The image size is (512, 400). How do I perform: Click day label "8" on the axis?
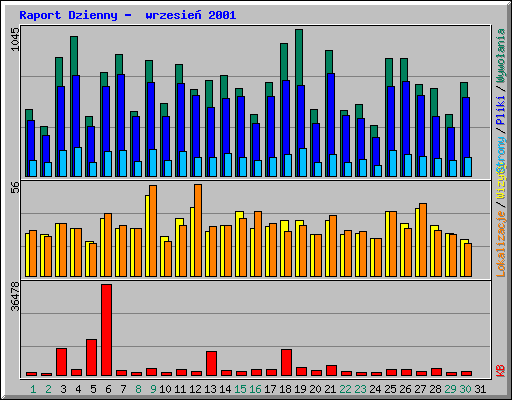tap(138, 389)
